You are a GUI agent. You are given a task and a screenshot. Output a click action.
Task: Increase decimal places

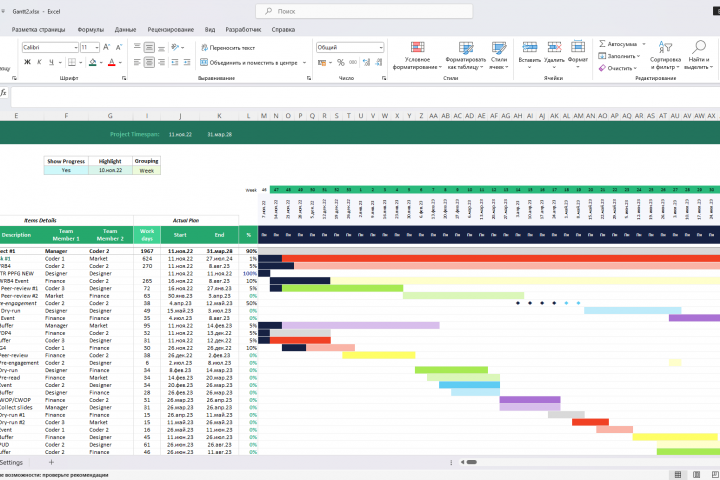coord(366,62)
